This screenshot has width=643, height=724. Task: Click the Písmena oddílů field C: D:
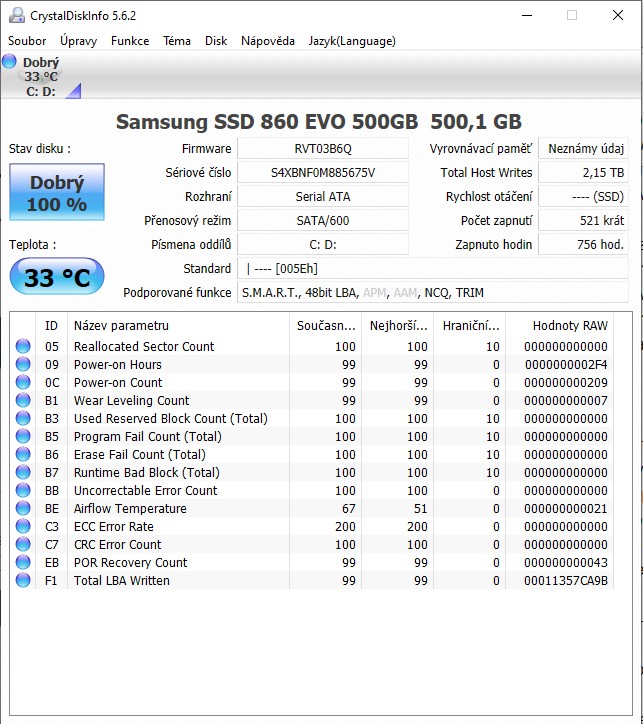[x=323, y=245]
